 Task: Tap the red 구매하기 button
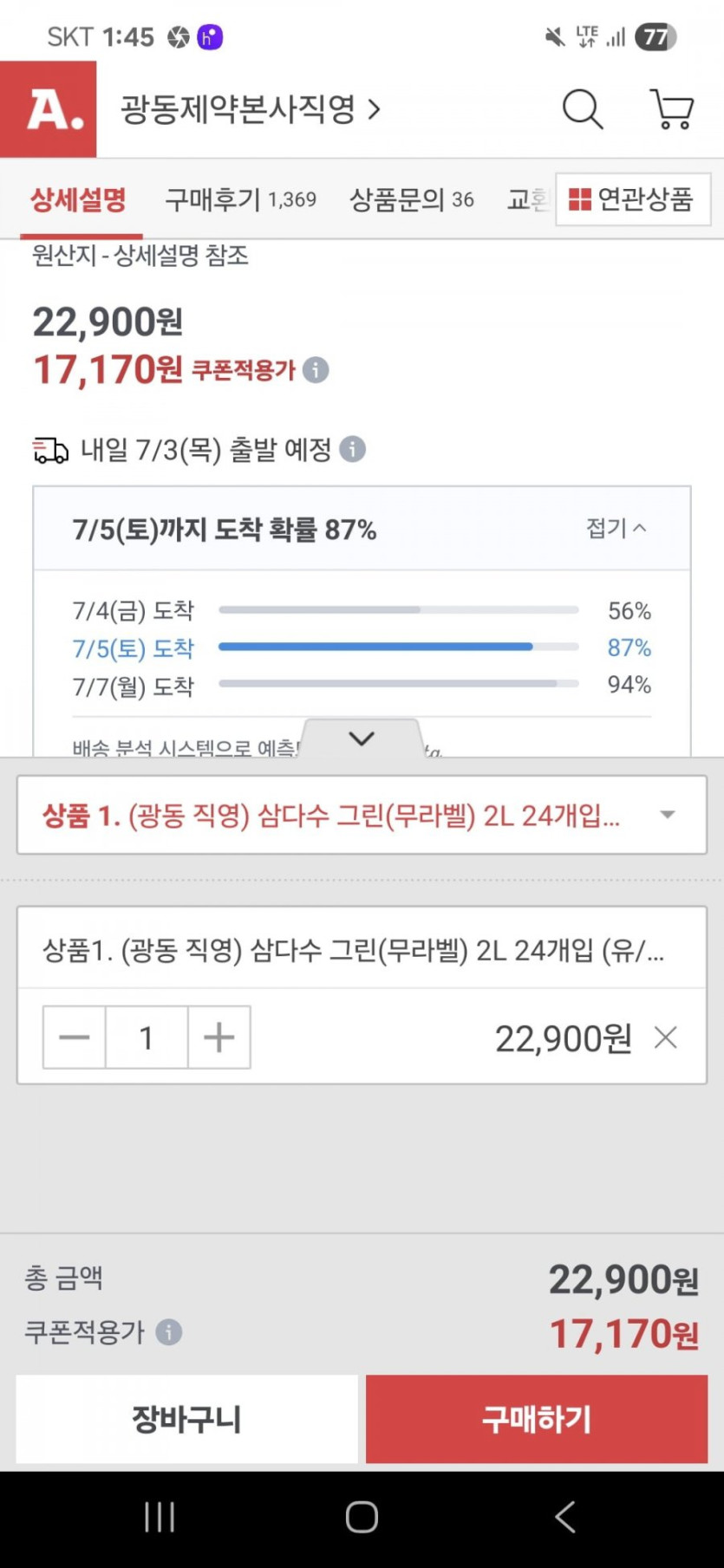coord(537,1419)
